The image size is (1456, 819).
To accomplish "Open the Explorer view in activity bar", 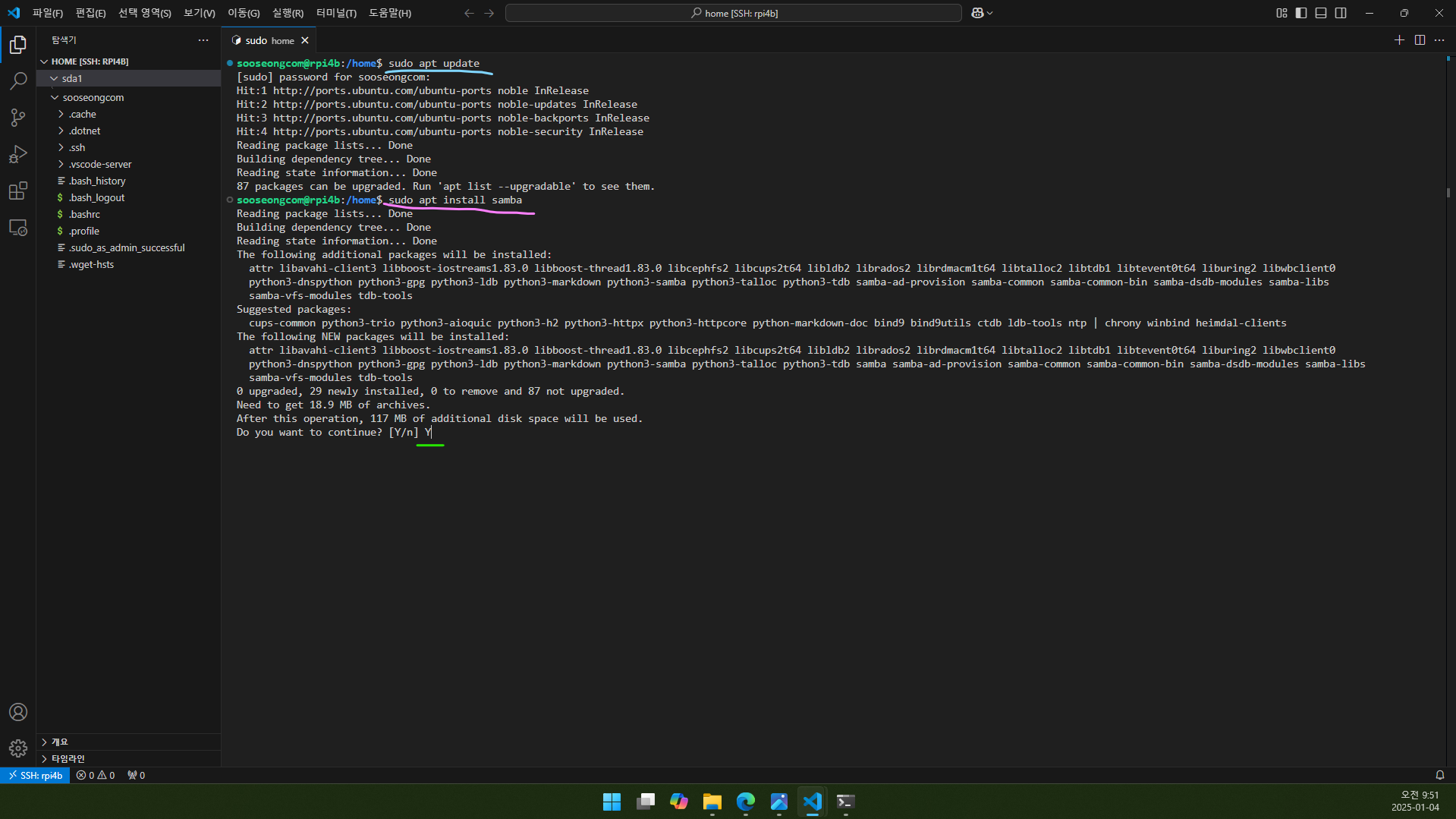I will click(18, 45).
